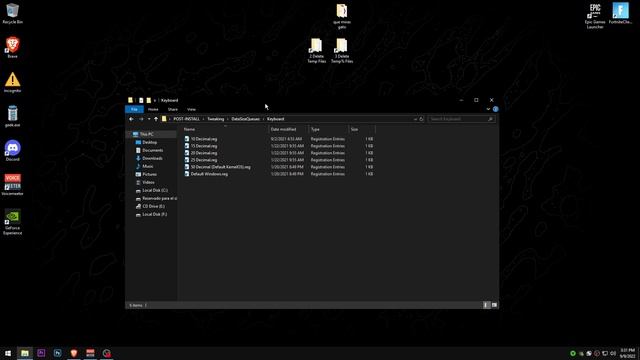Open Brave browser from the taskbar
Screen dimensions: 640x360
74,353
